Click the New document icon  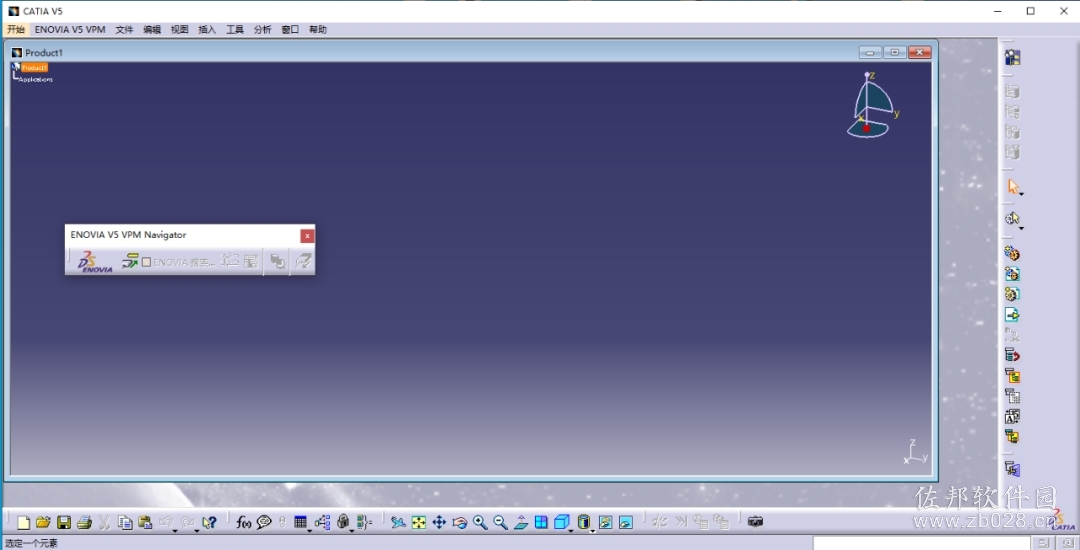[23, 522]
